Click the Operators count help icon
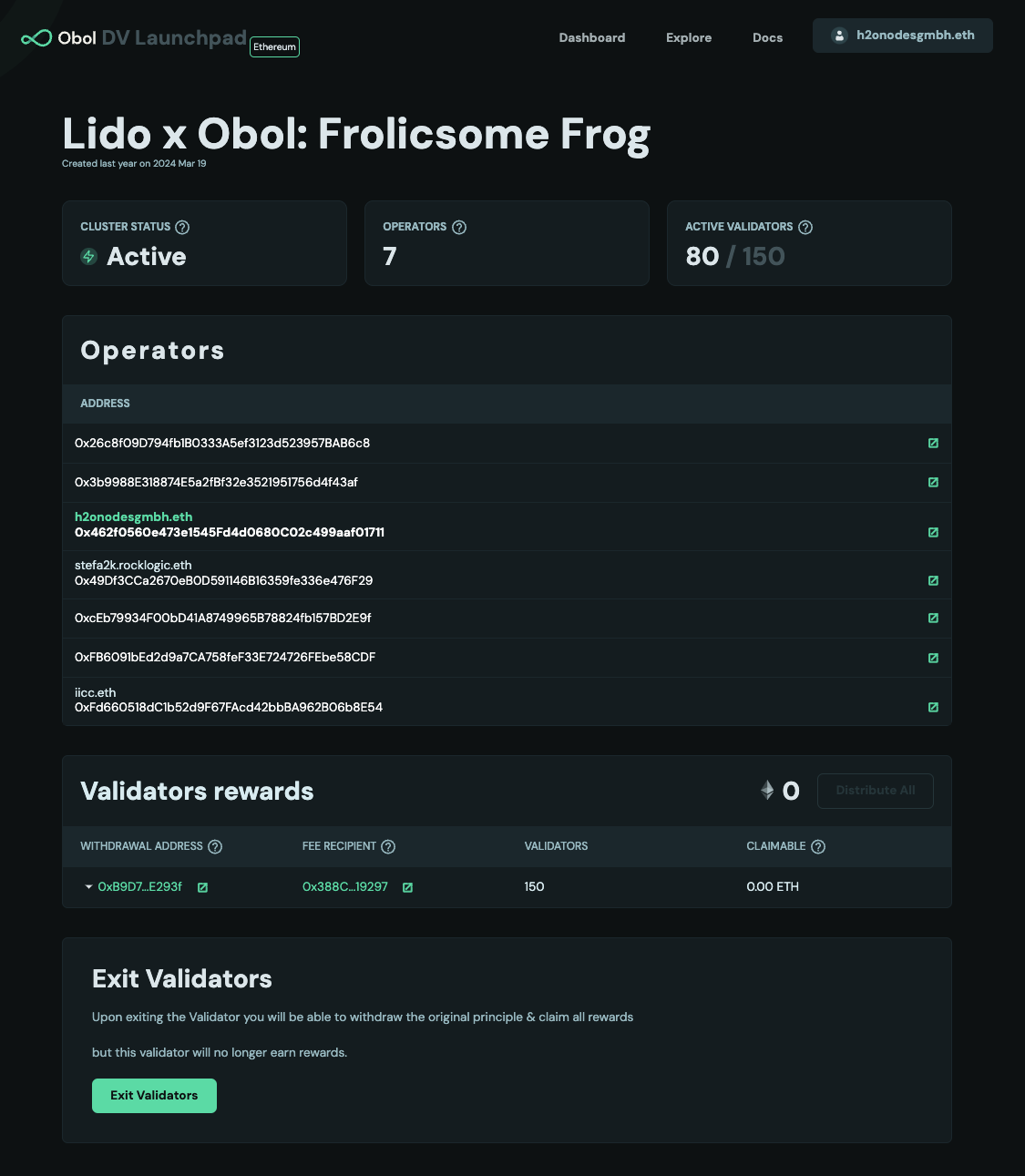The height and width of the screenshot is (1176, 1025). pos(459,227)
